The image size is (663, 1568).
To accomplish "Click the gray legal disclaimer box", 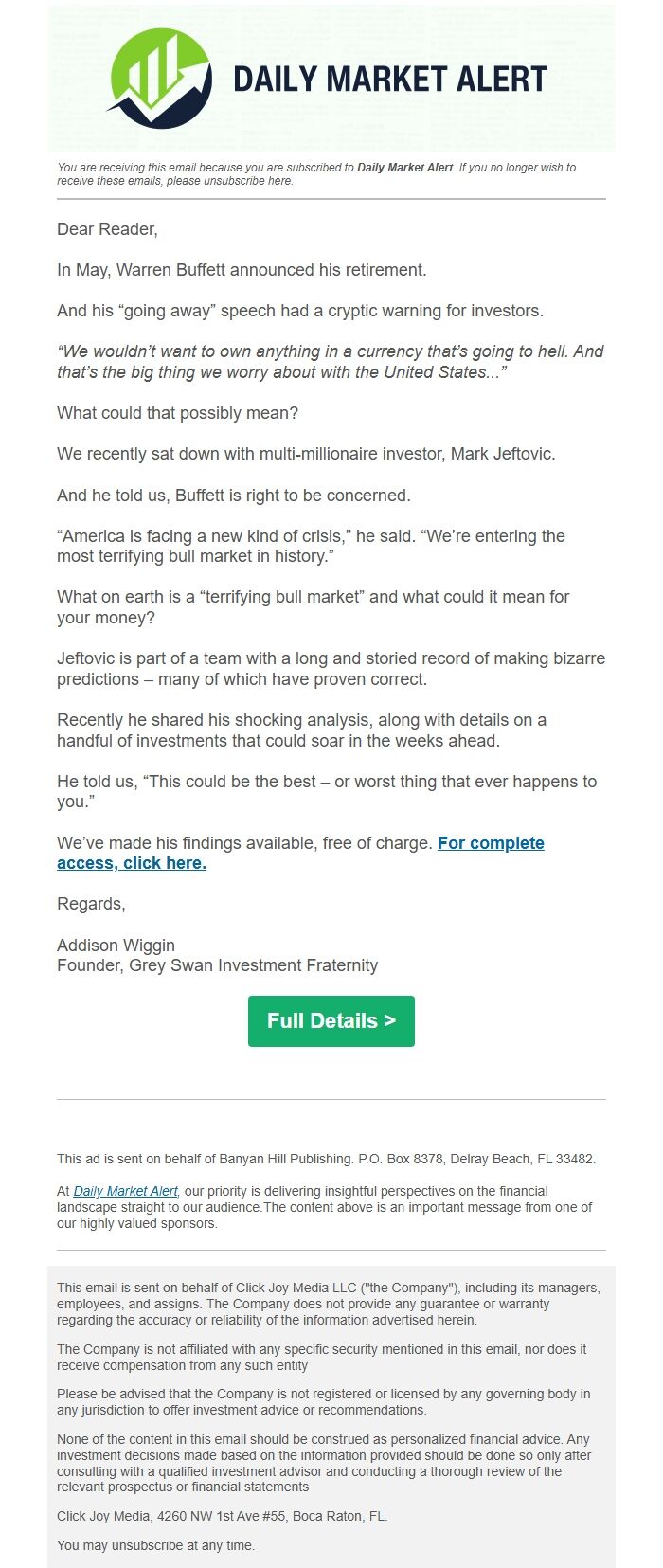I will pyautogui.click(x=331, y=1412).
